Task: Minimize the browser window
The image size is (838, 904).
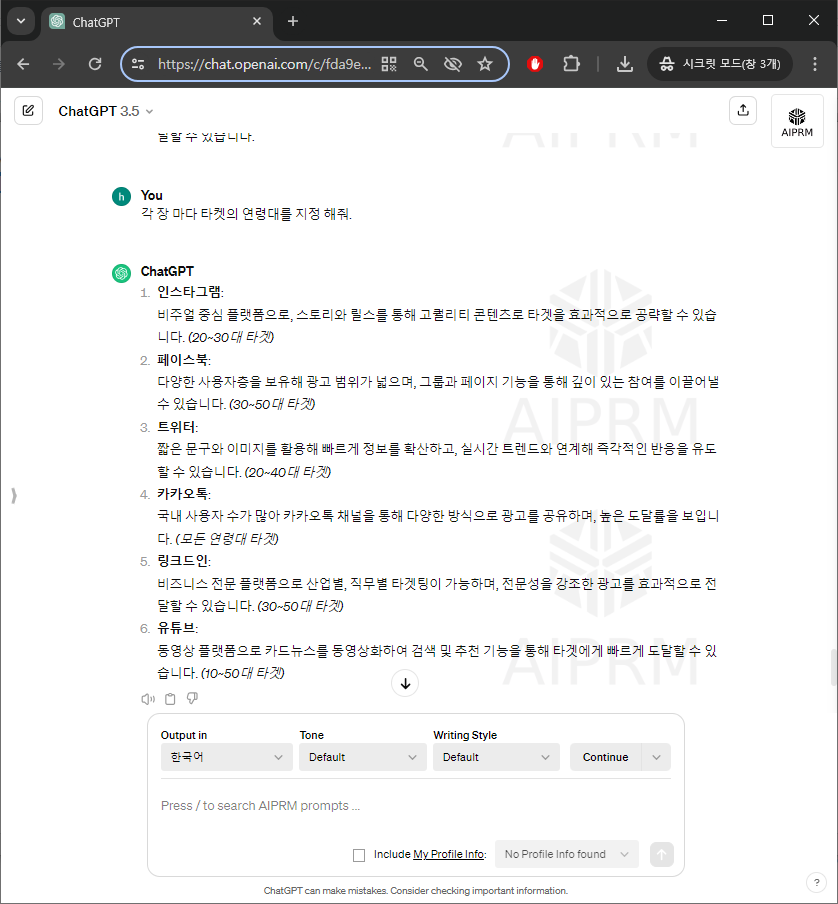Action: coord(722,21)
